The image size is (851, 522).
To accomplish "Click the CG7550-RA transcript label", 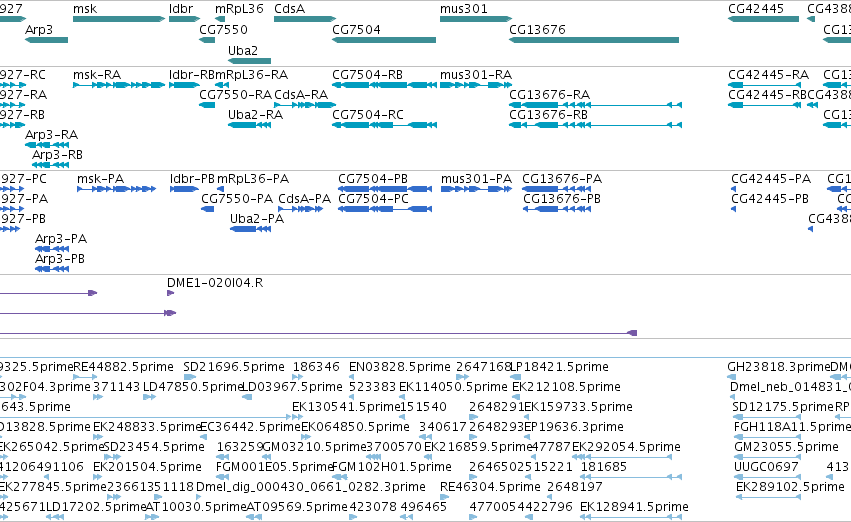I will tap(235, 94).
